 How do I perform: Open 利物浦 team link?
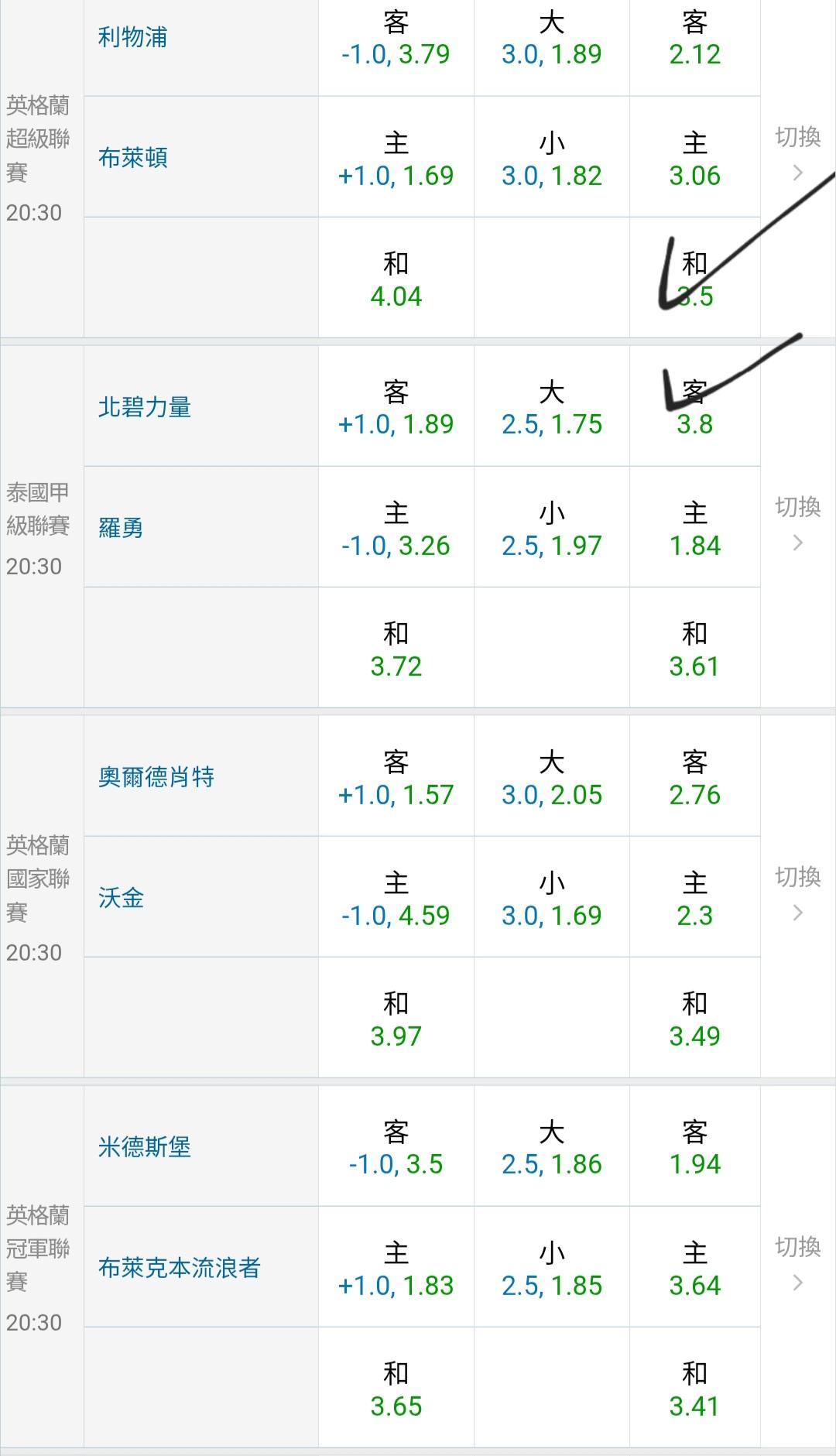[132, 37]
